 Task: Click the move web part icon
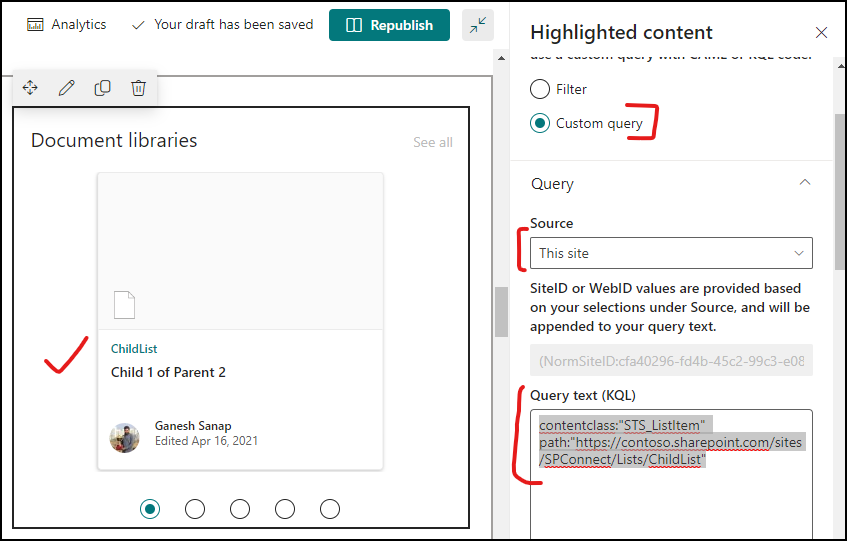[x=30, y=87]
